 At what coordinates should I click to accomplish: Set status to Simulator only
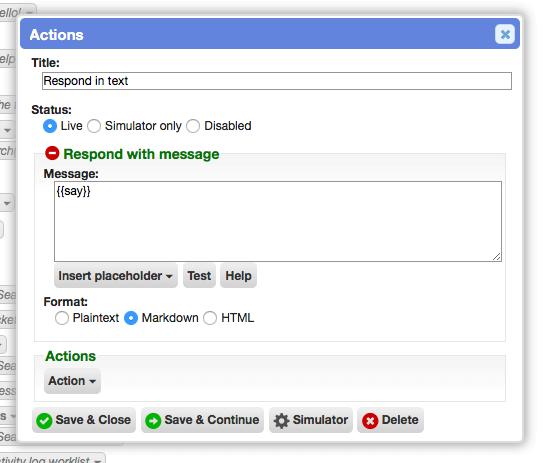94,126
